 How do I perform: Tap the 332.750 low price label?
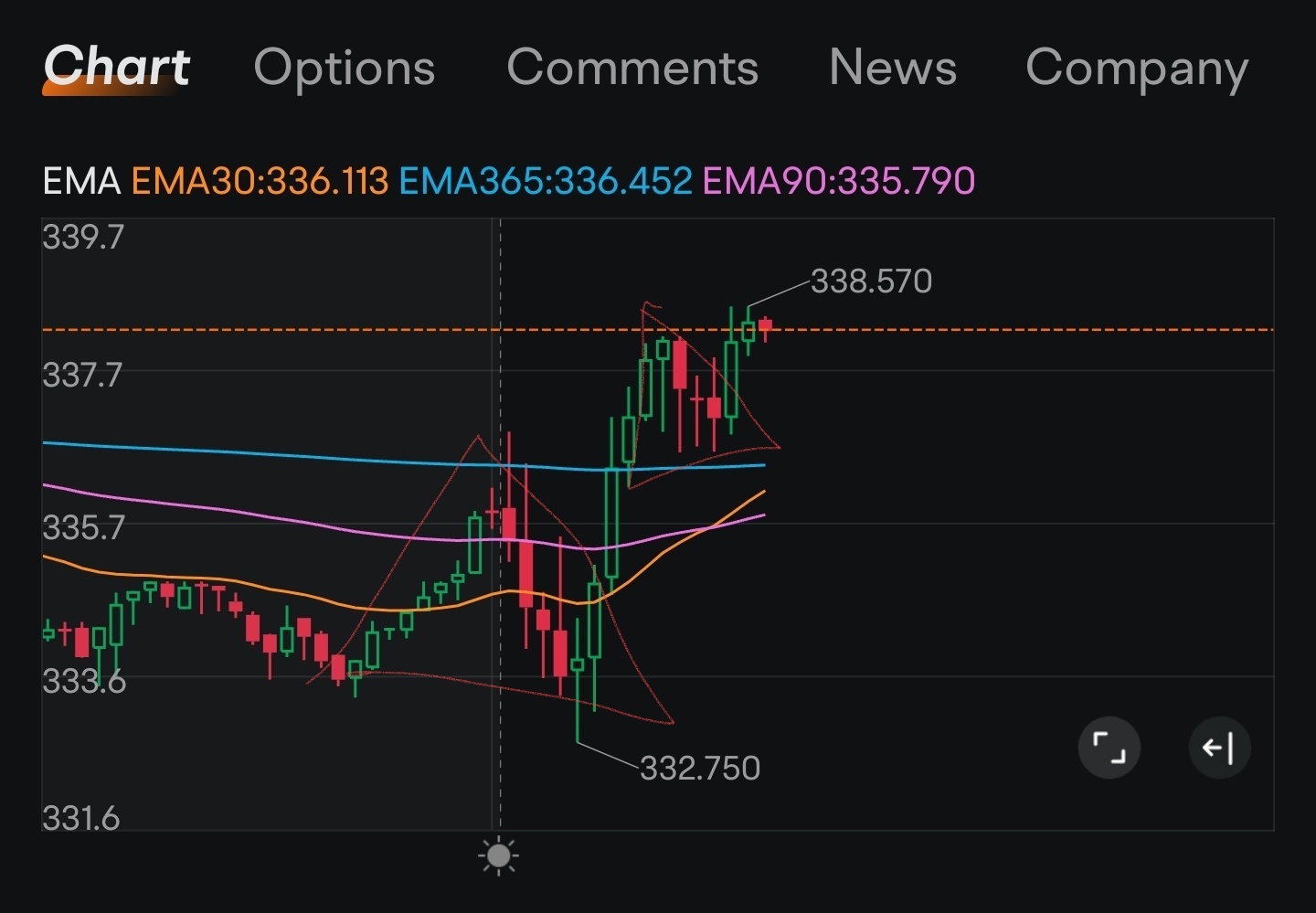pyautogui.click(x=700, y=768)
